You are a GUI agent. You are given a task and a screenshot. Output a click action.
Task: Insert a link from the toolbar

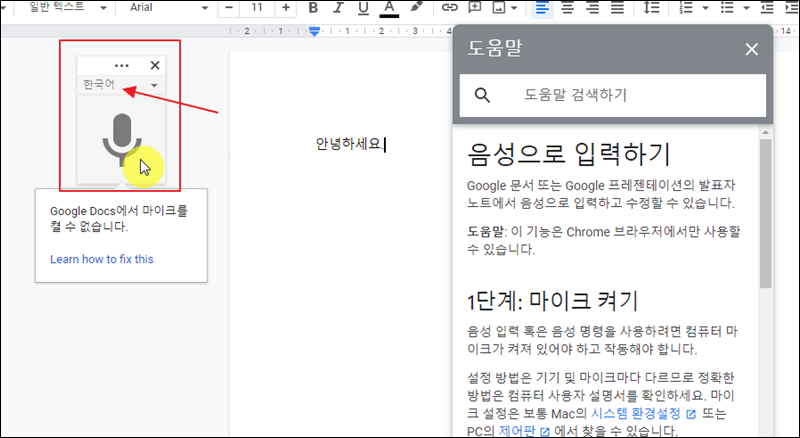tap(449, 8)
